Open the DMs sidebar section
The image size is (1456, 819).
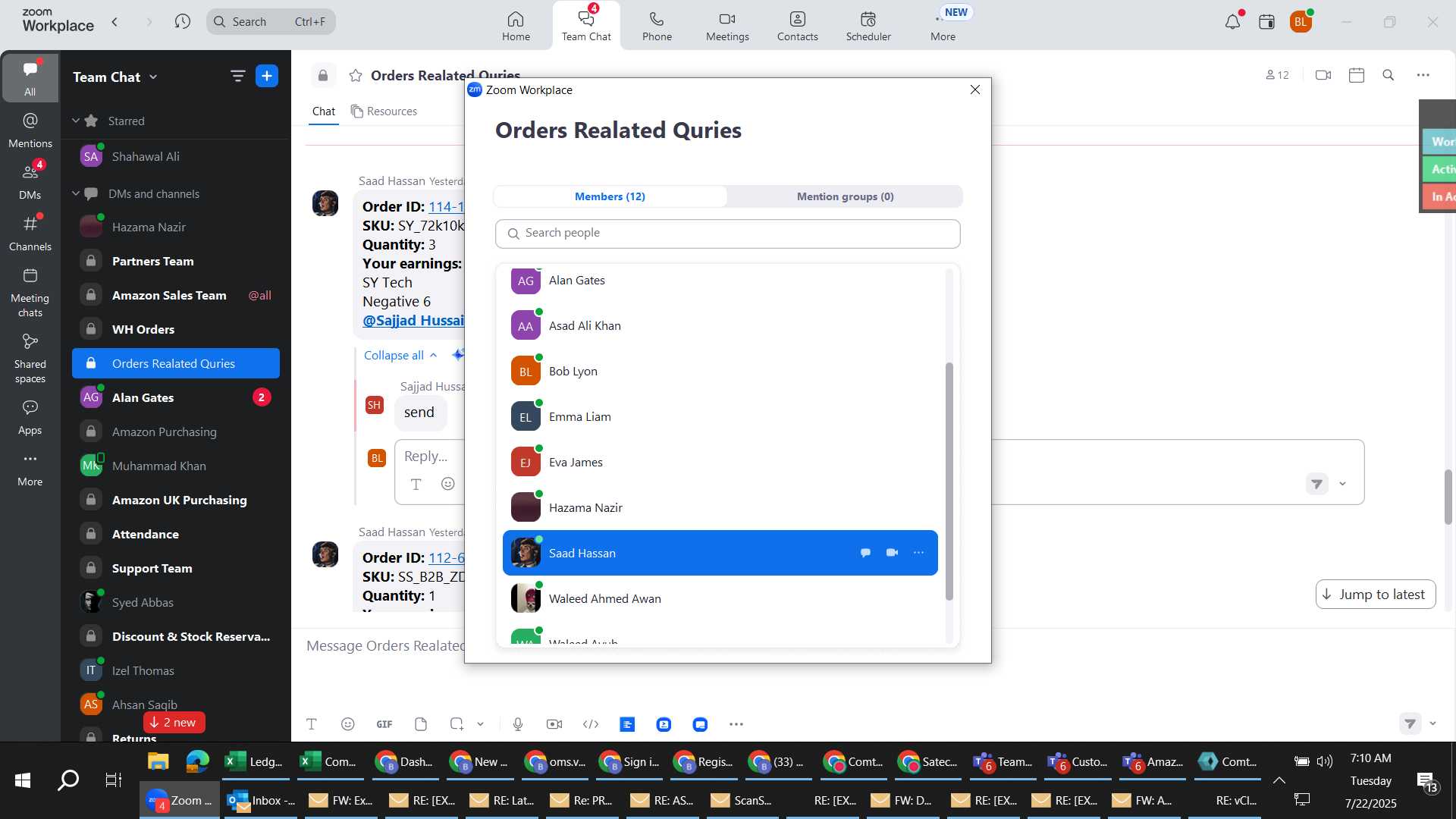click(x=30, y=181)
